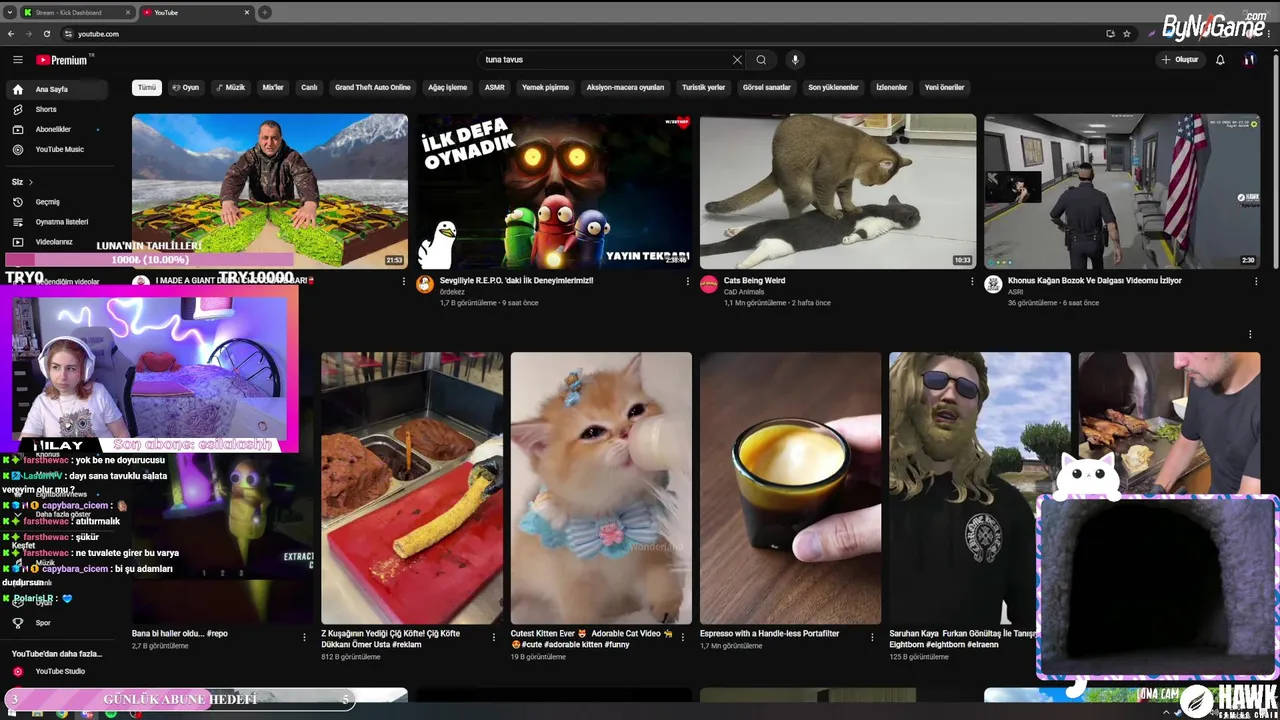The image size is (1280, 720).
Task: Open the Shorts shelf three-dot menu
Action: pyautogui.click(x=1250, y=335)
